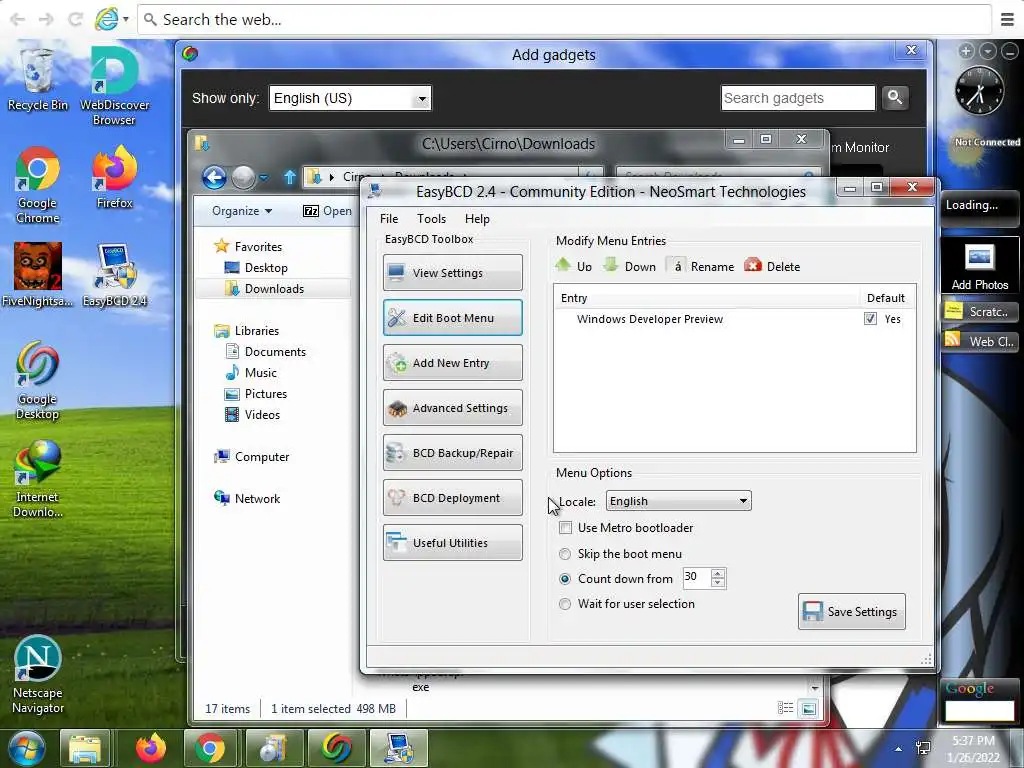
Task: Open Google Desktop shortcut icon
Action: [37, 381]
